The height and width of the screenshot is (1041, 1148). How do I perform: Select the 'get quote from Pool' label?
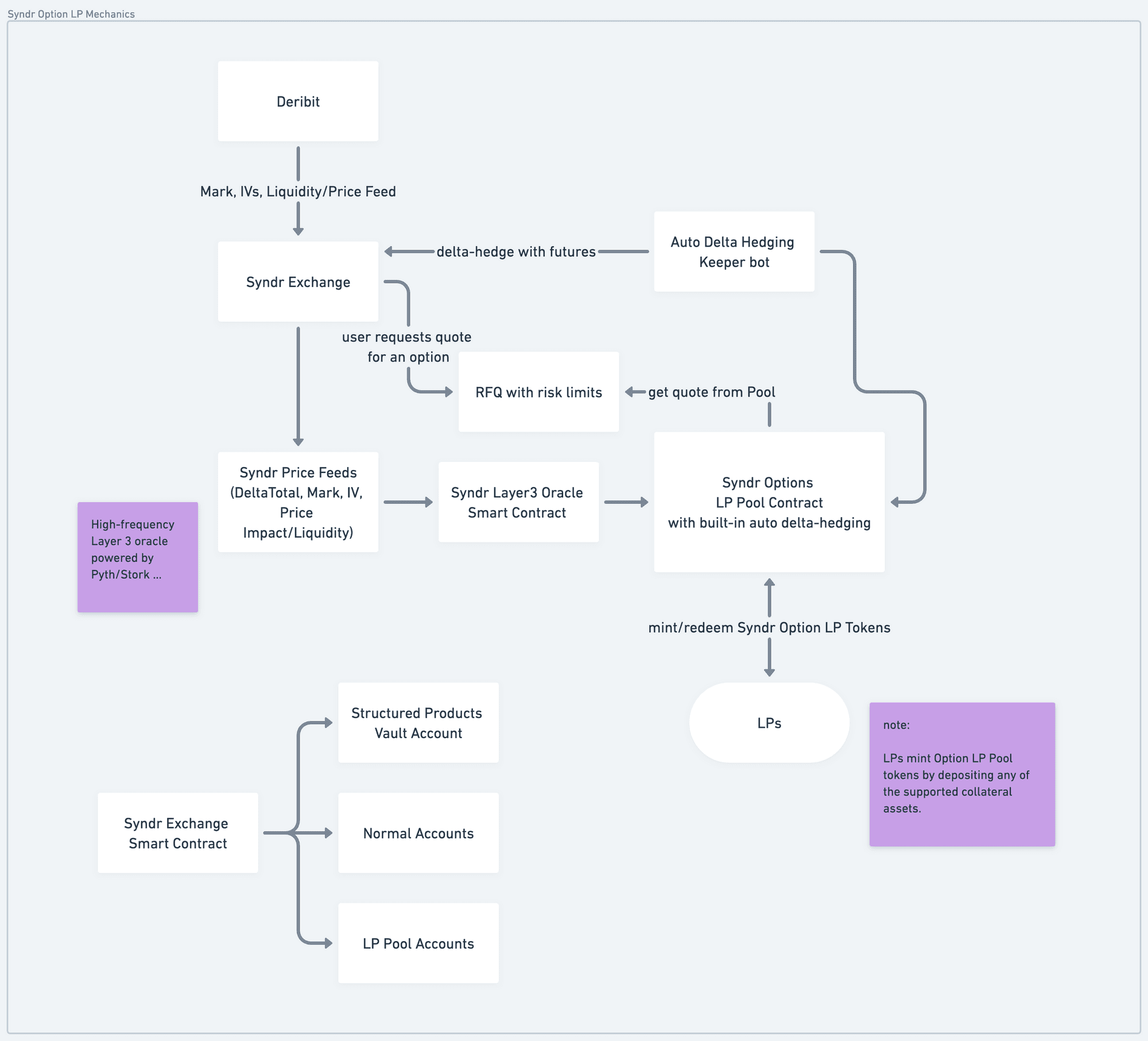point(712,392)
